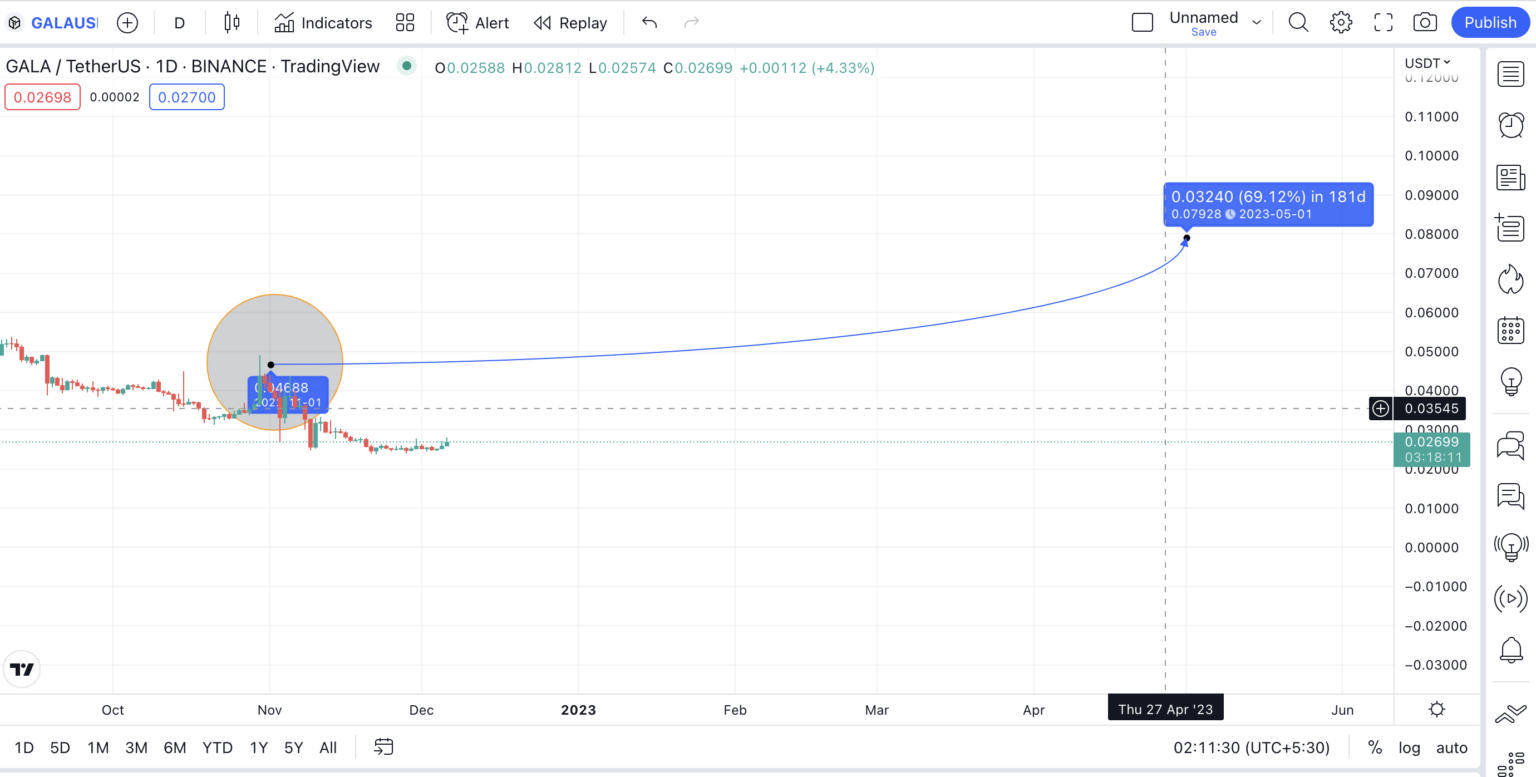Click the undo arrow
Screen dimensions: 1536x777
click(650, 22)
